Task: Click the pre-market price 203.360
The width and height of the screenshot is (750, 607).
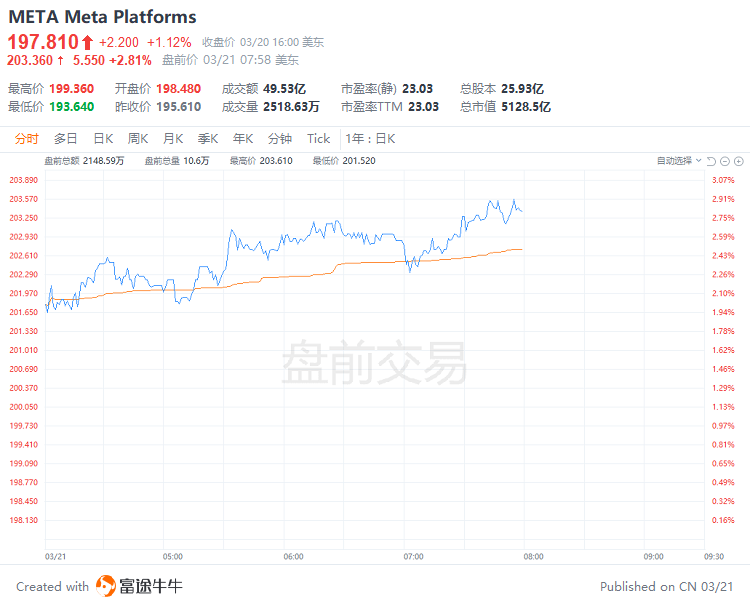Action: tap(30, 60)
